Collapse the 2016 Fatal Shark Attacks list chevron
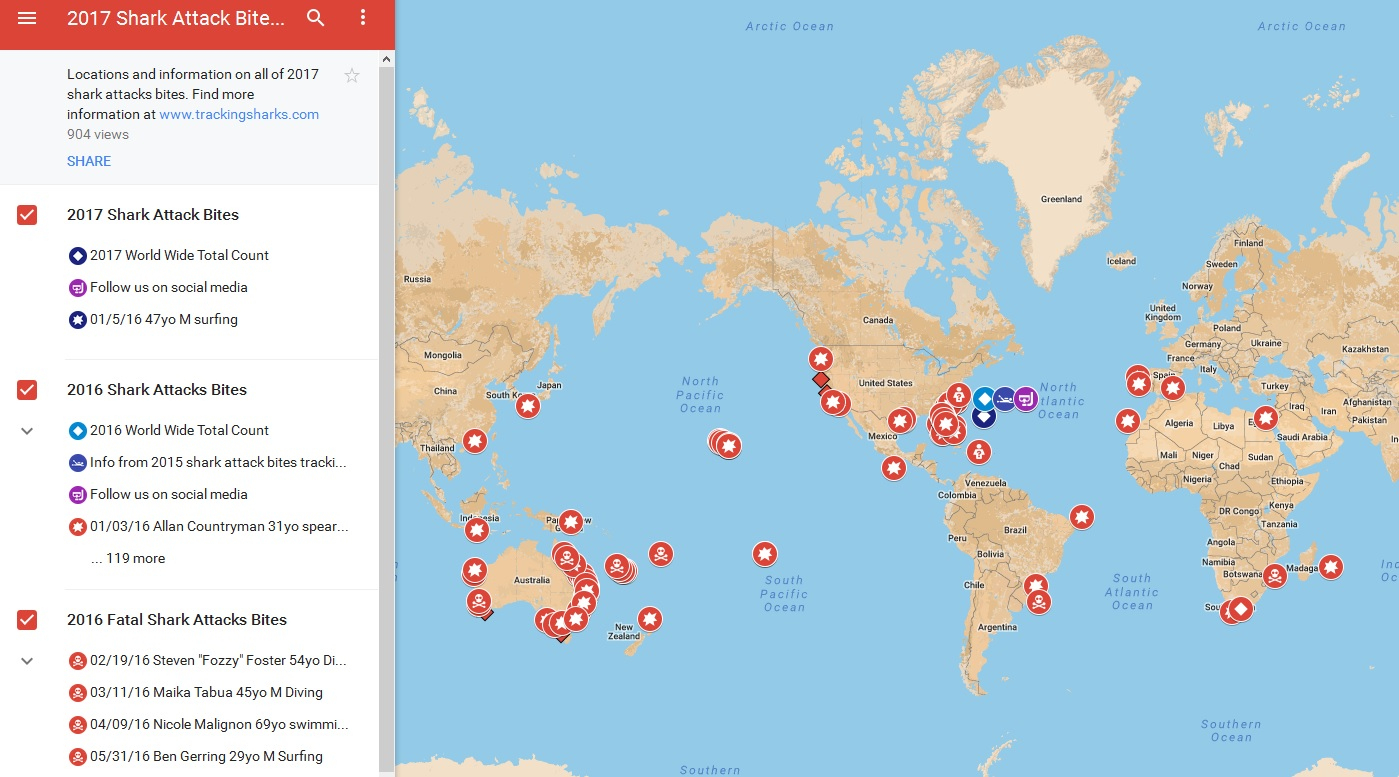Screen dimensions: 1399x777 tap(27, 661)
